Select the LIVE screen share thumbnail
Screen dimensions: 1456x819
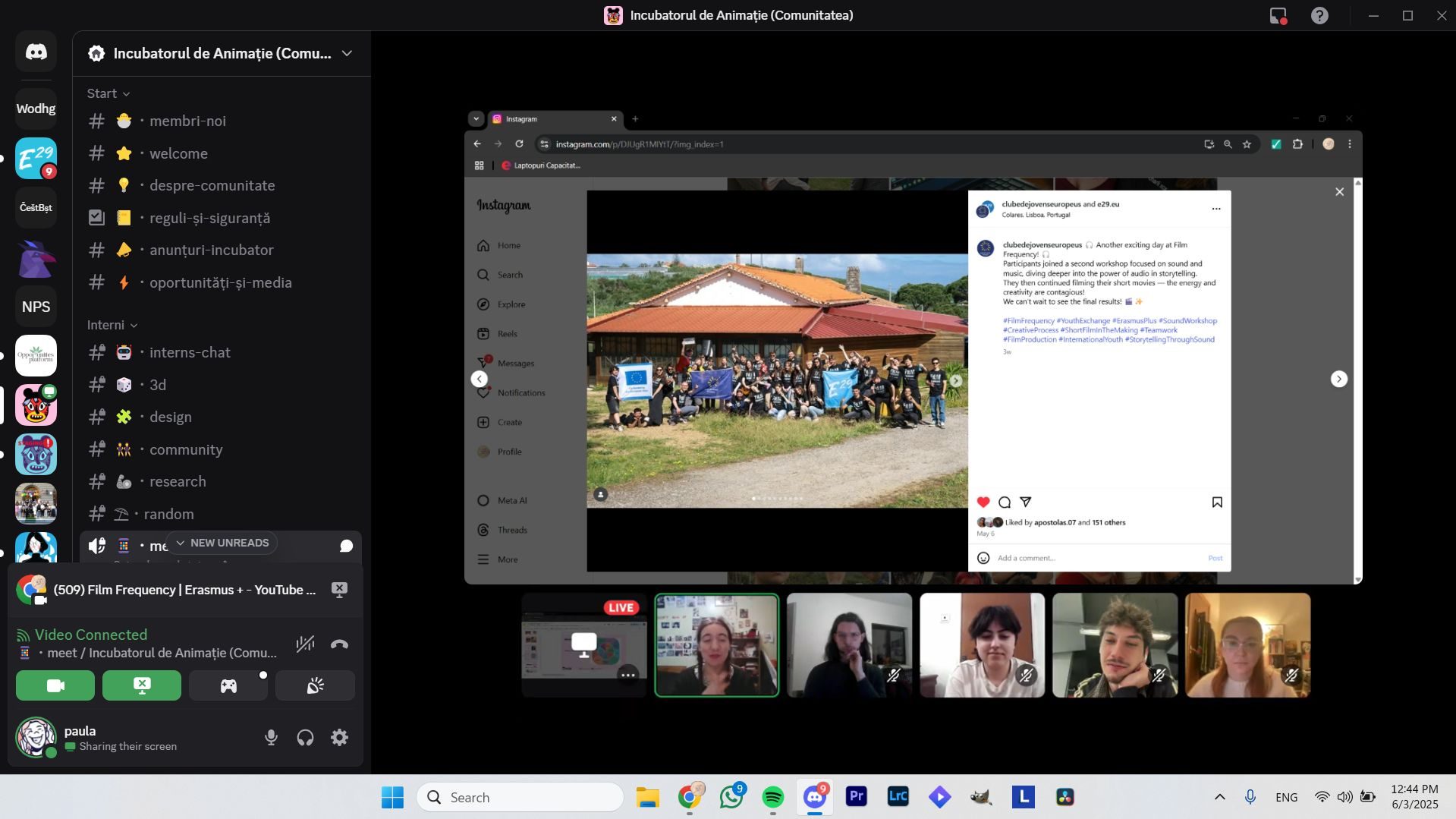pyautogui.click(x=583, y=644)
